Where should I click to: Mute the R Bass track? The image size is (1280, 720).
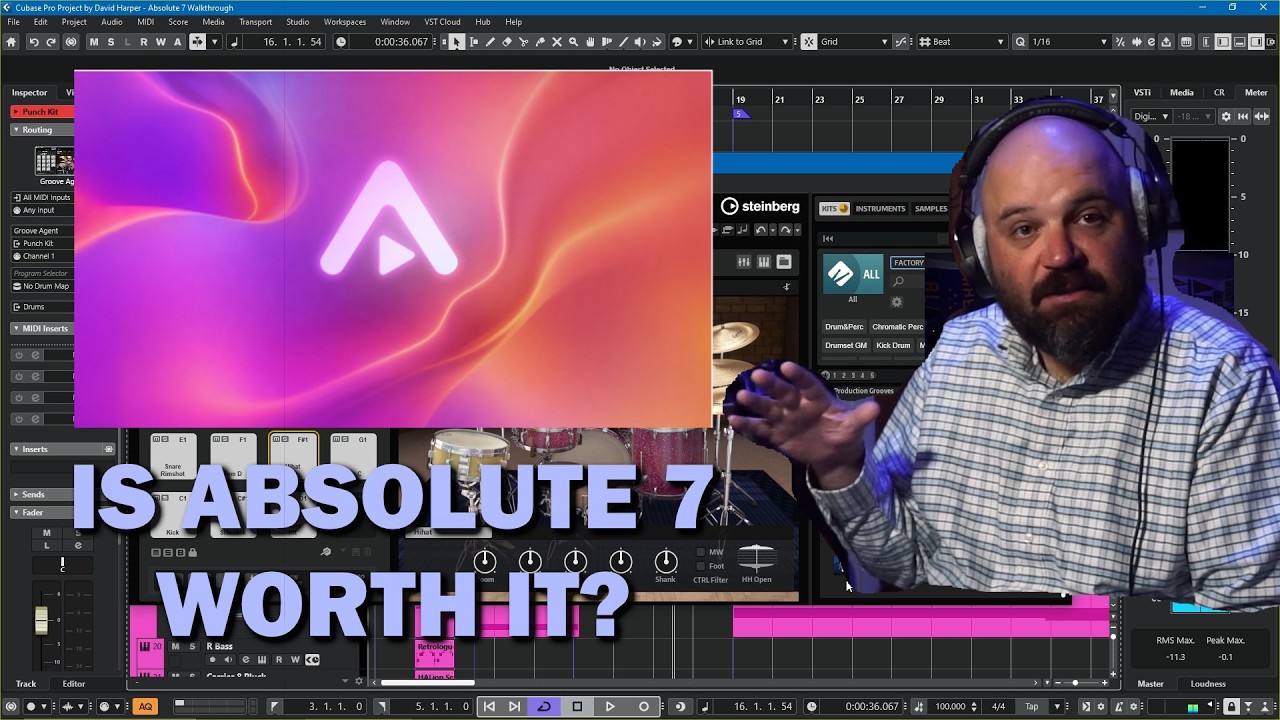pyautogui.click(x=175, y=647)
